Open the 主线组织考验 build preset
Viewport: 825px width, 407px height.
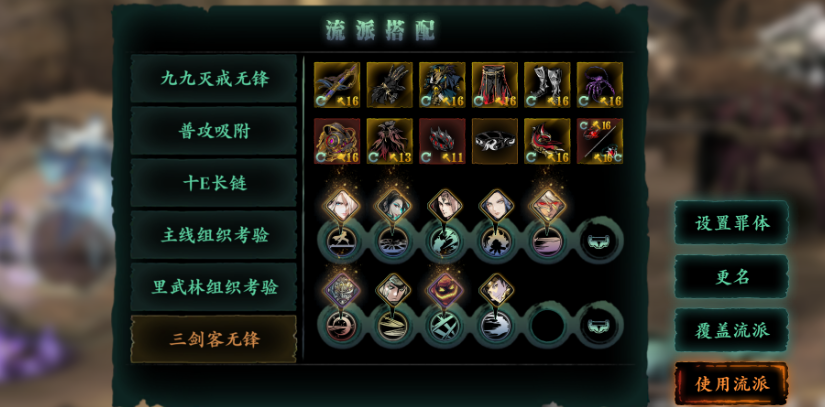(214, 235)
